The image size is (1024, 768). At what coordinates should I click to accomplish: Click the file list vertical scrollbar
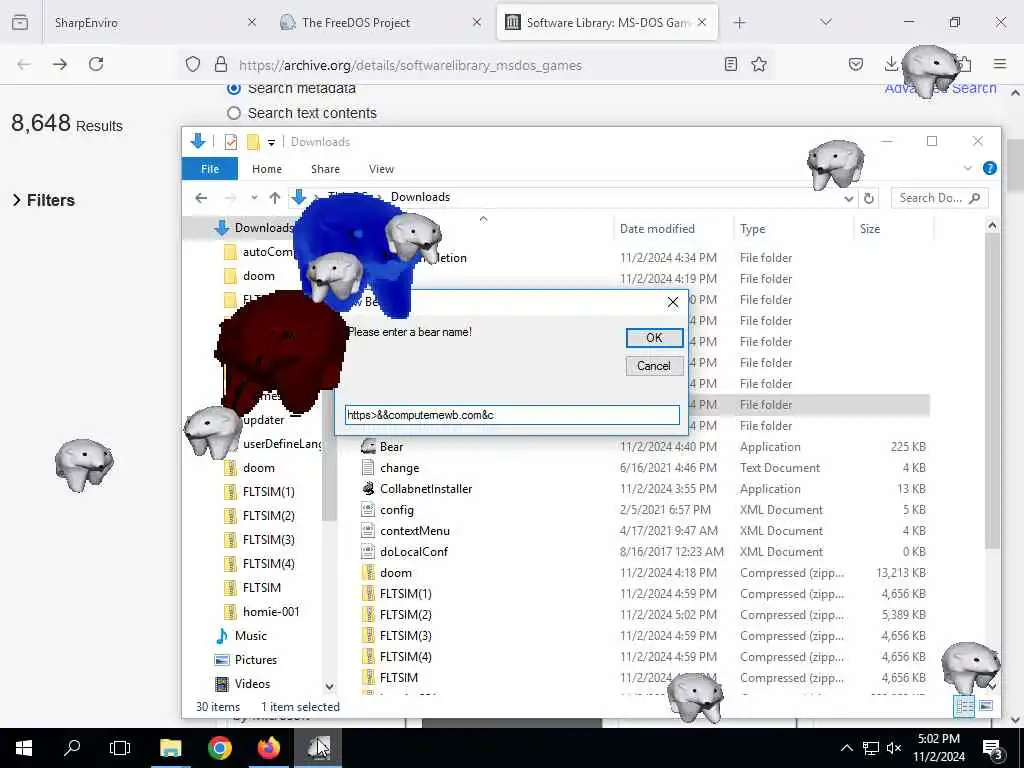click(992, 392)
